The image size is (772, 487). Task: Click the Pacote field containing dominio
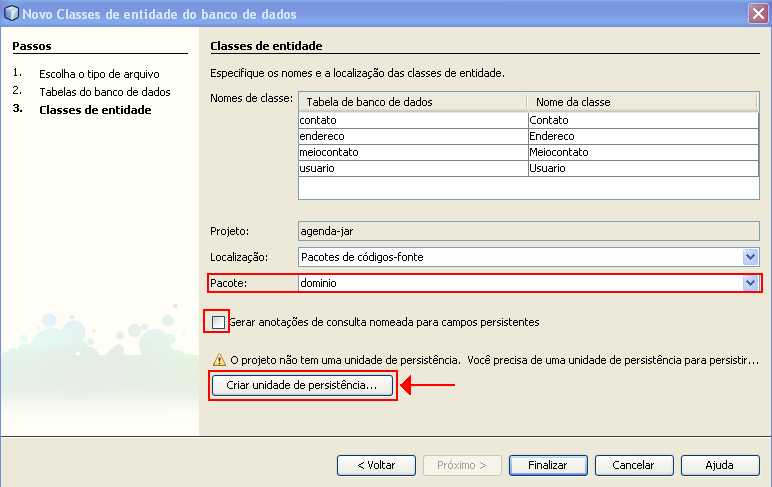tap(519, 283)
